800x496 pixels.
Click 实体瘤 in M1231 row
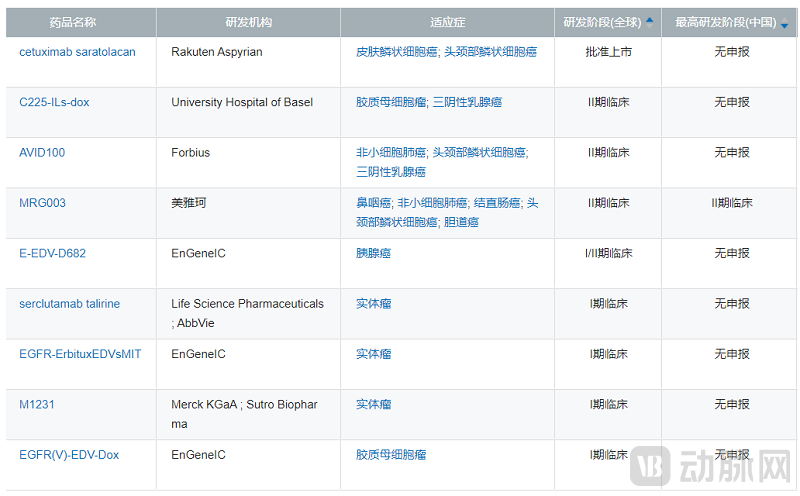373,405
